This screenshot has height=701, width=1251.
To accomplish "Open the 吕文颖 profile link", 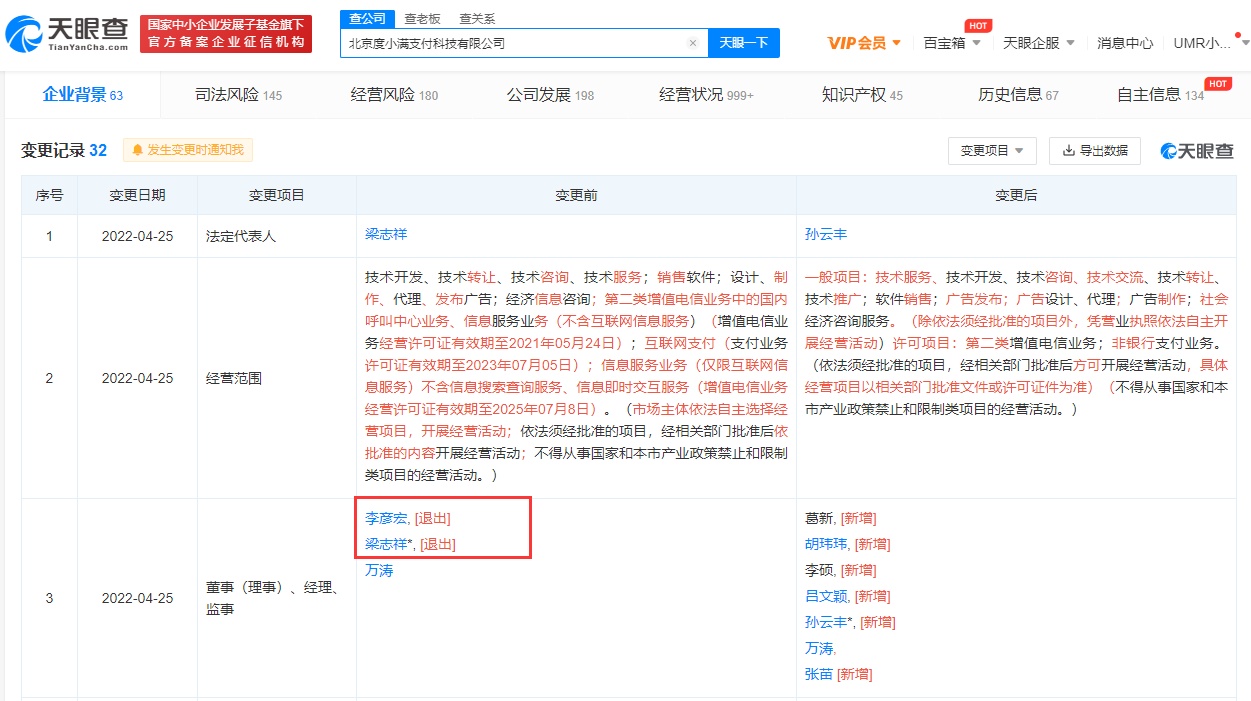I will (826, 596).
